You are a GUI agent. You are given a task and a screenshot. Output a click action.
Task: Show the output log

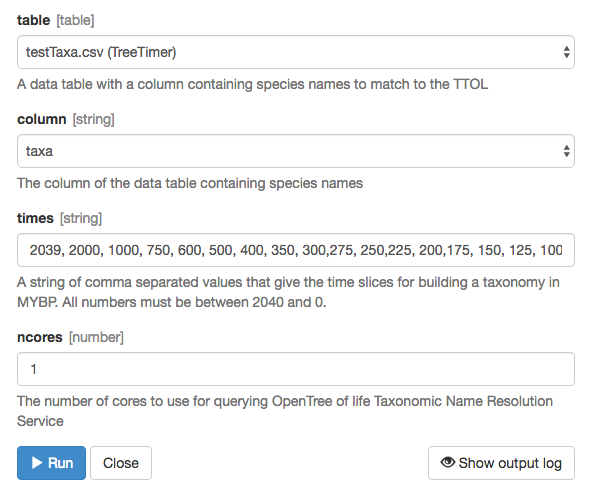[501, 463]
